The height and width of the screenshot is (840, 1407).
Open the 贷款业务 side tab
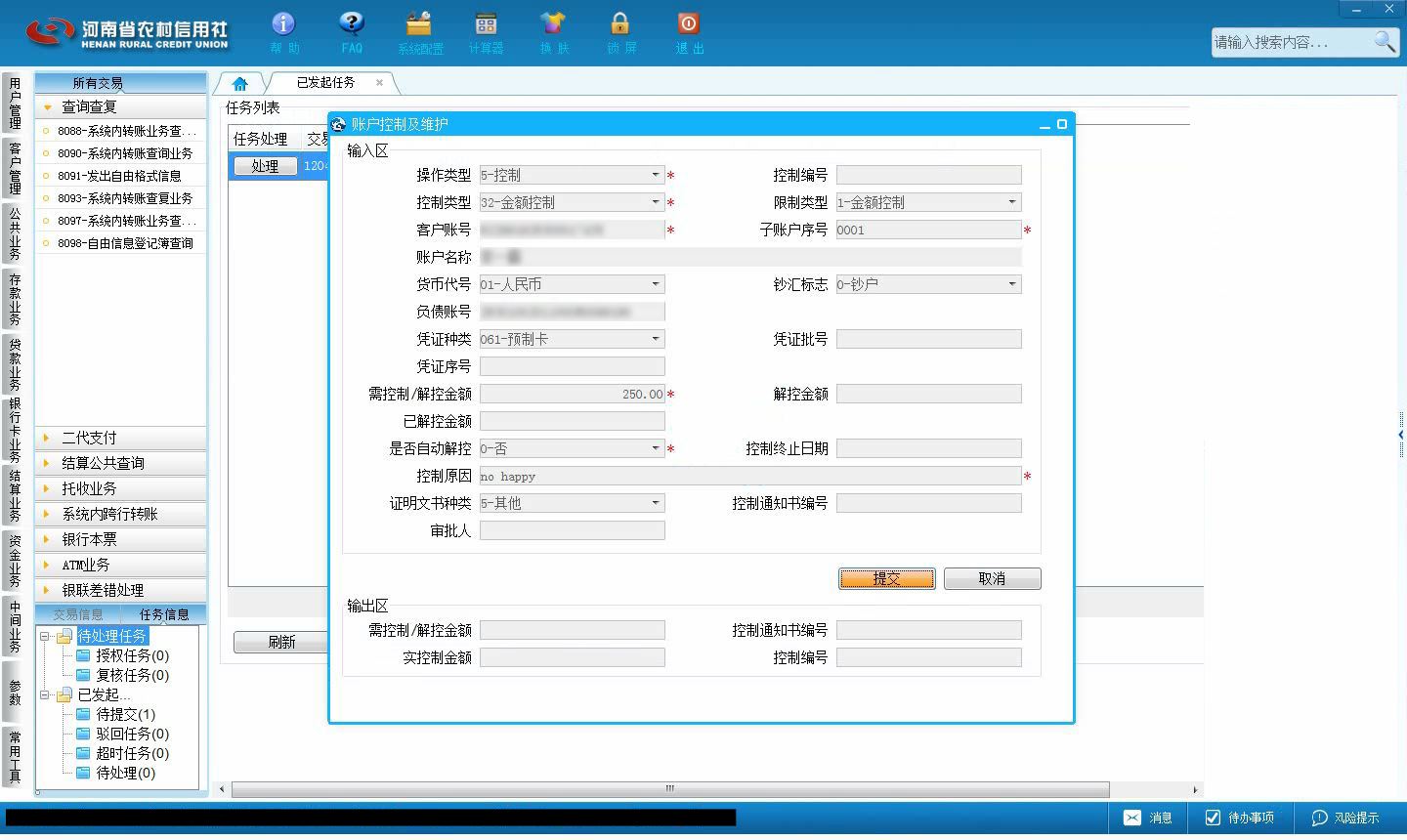[x=15, y=364]
